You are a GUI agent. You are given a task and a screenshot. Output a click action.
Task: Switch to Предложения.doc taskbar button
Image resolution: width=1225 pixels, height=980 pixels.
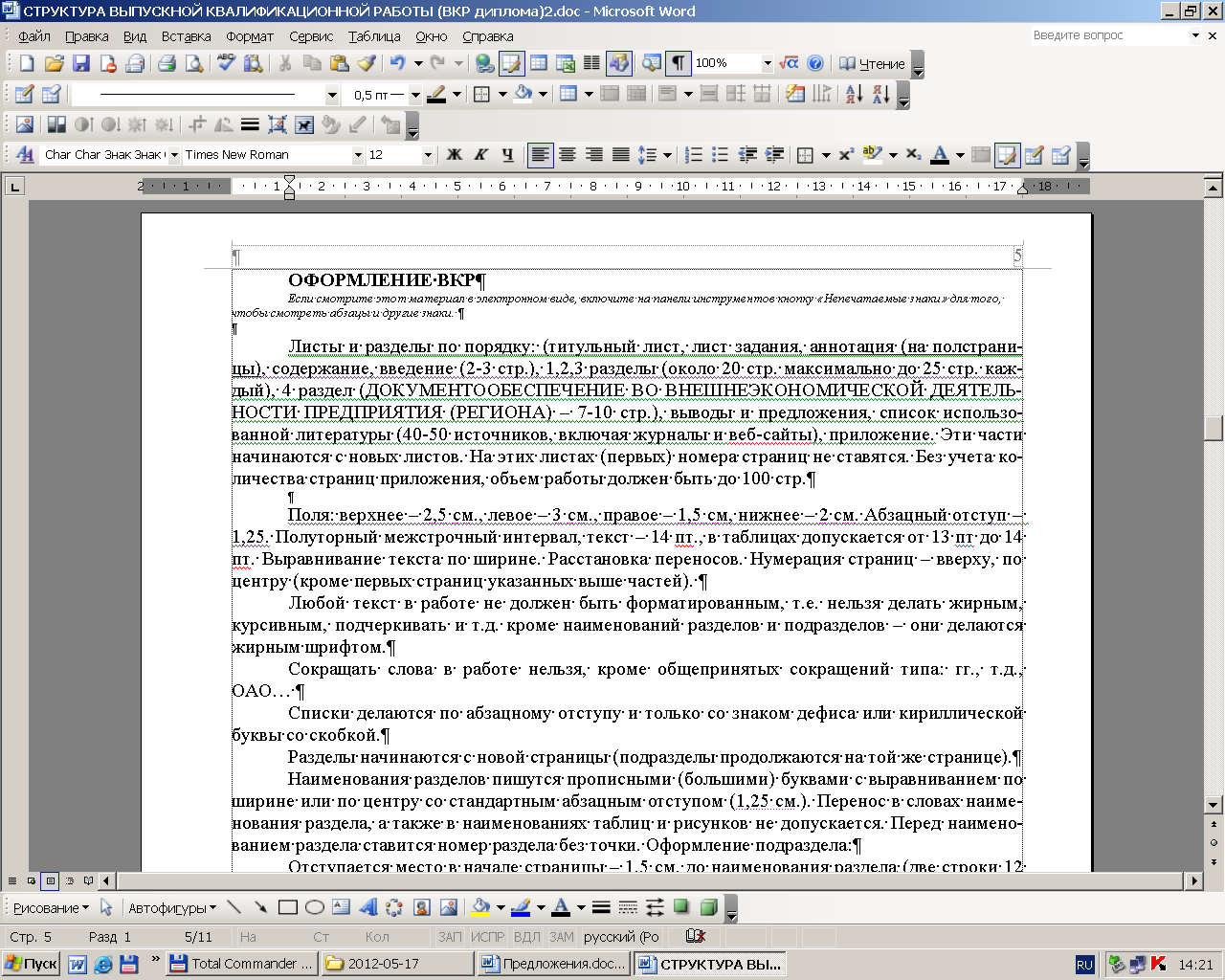coord(553,964)
